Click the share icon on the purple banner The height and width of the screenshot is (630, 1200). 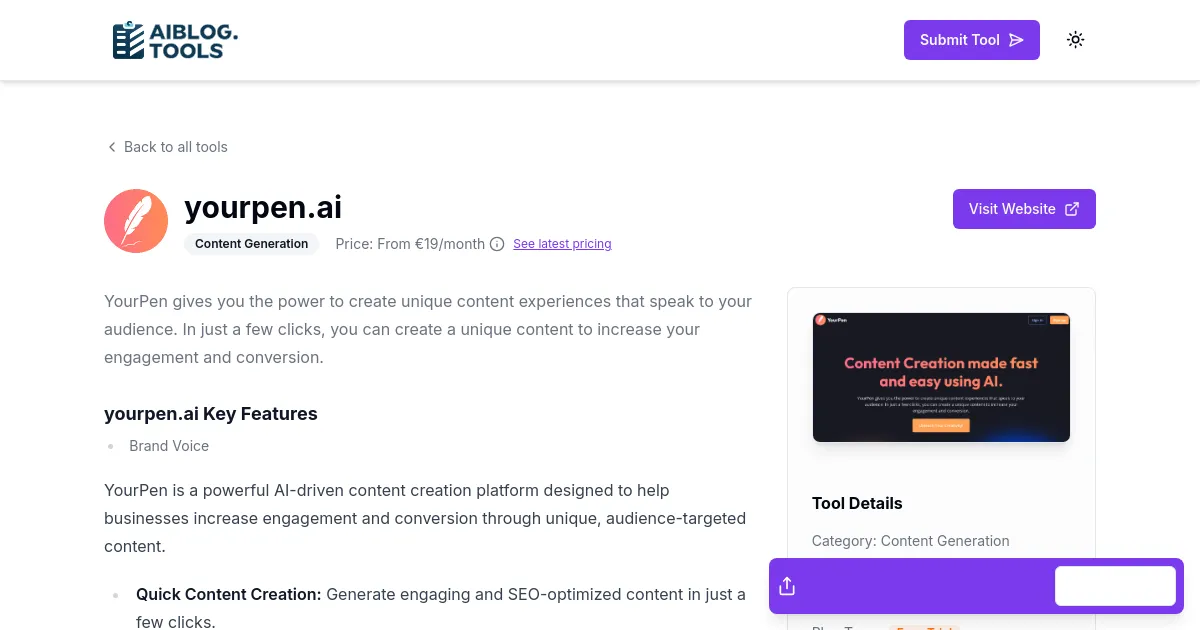pyautogui.click(x=787, y=586)
